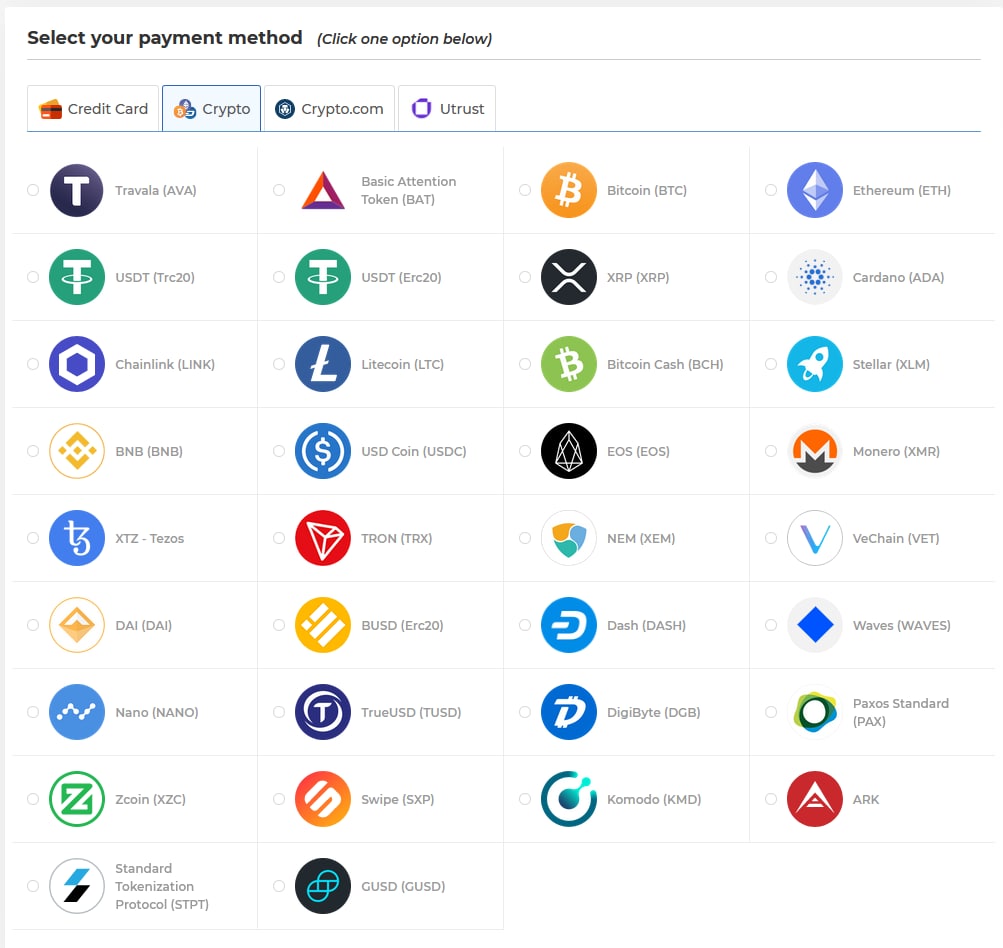Click the green Bitcoin Cash (BCH) icon
Viewport: 1003px width, 948px height.
[569, 365]
